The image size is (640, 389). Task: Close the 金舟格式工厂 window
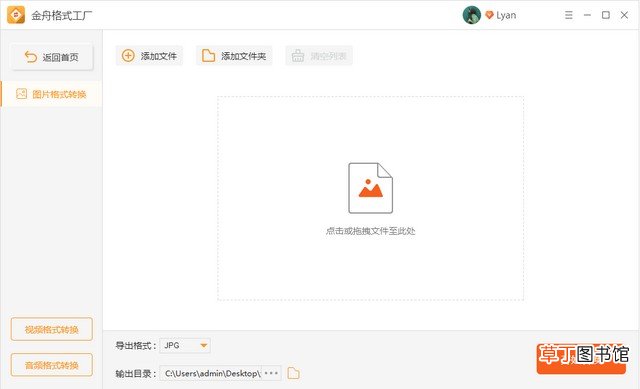[624, 15]
